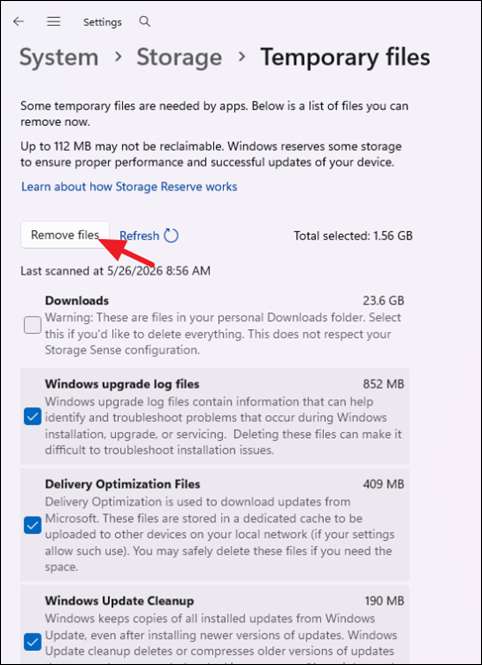Navigate to System breadcrumb
Screen dimensions: 482x665
click(x=59, y=57)
